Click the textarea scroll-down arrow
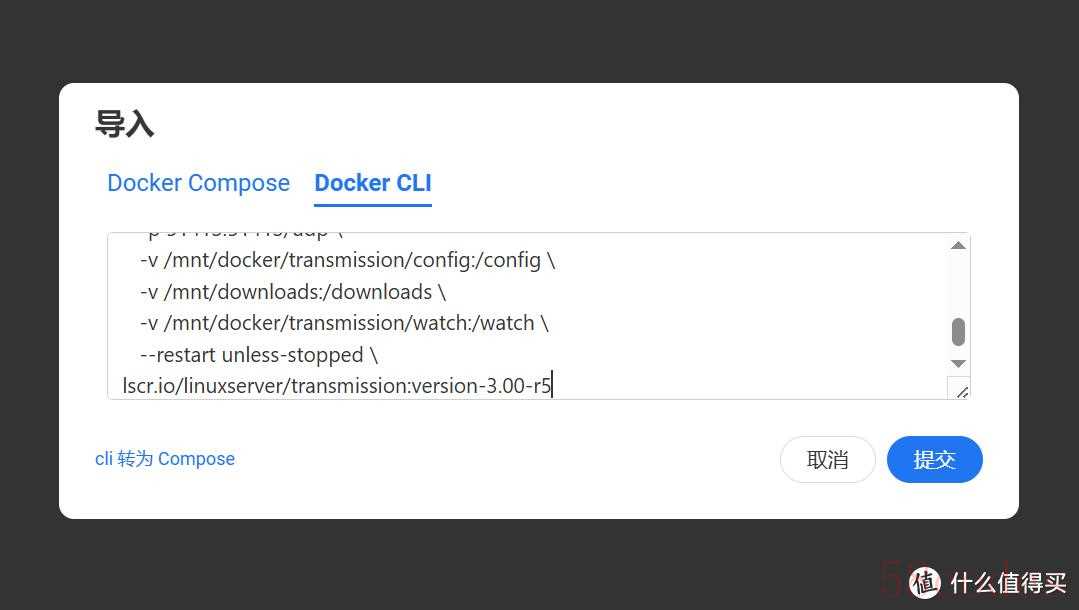 click(958, 364)
